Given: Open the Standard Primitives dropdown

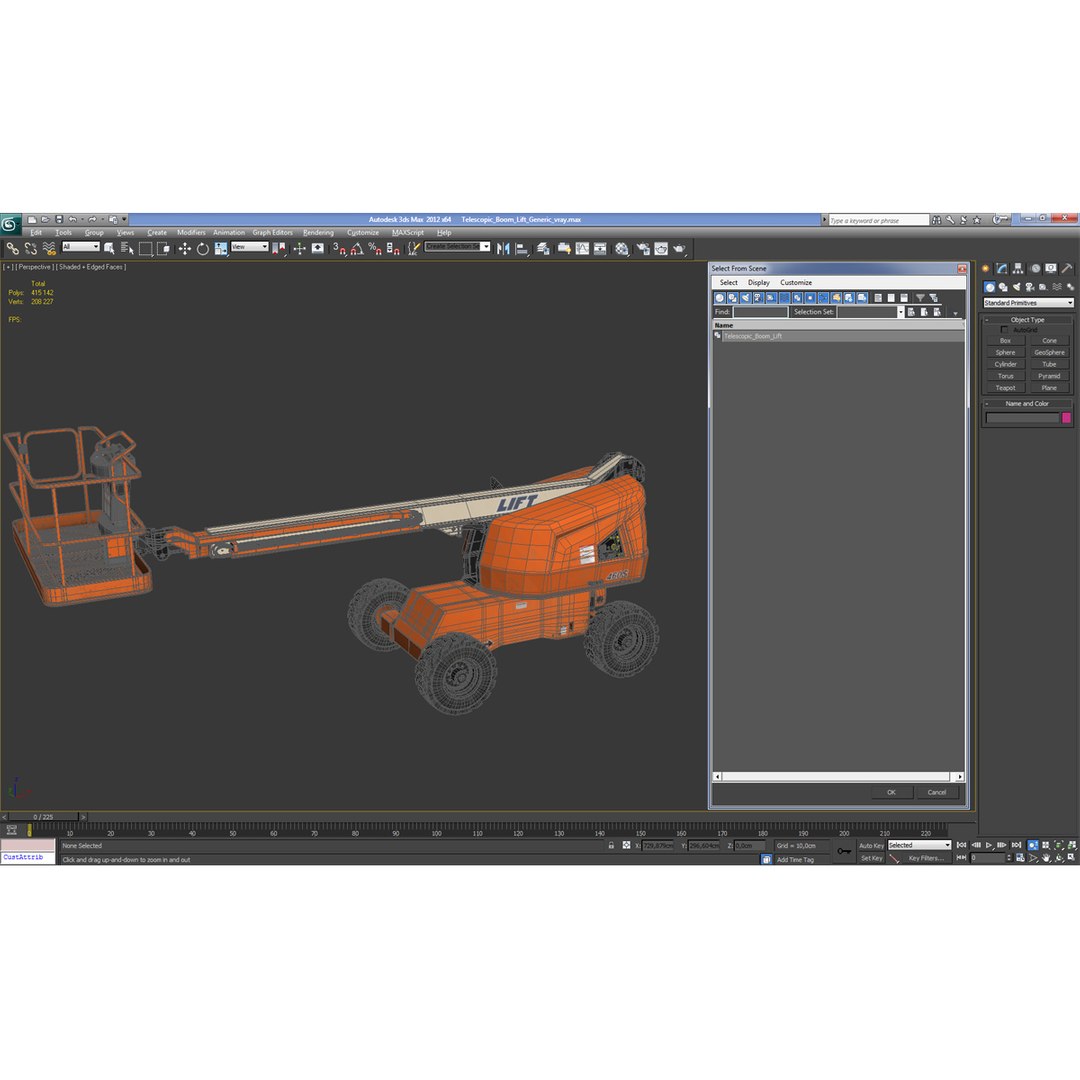Looking at the screenshot, I should pos(1028,303).
